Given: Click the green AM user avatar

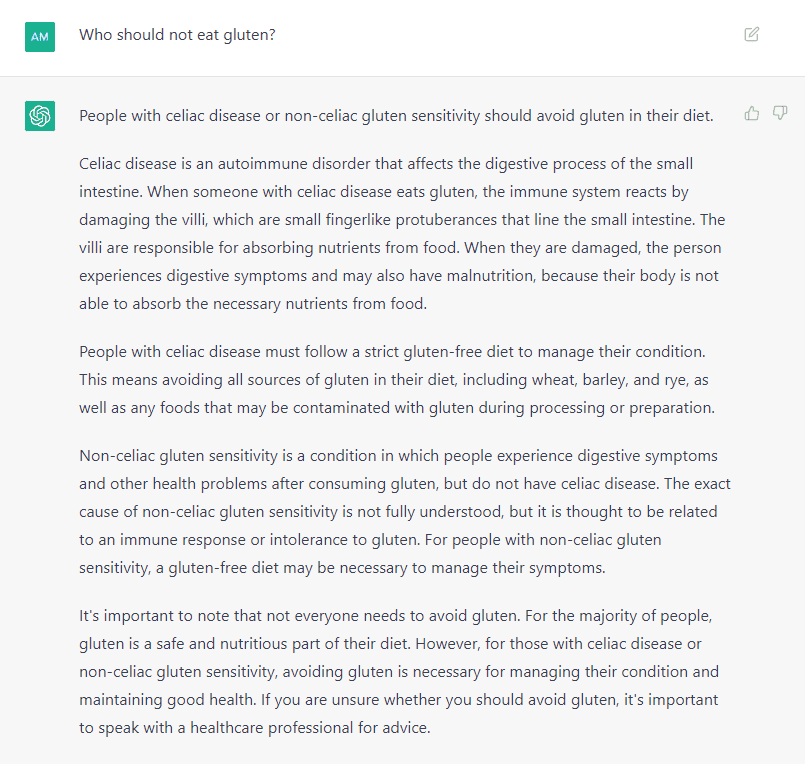Looking at the screenshot, I should click(40, 37).
